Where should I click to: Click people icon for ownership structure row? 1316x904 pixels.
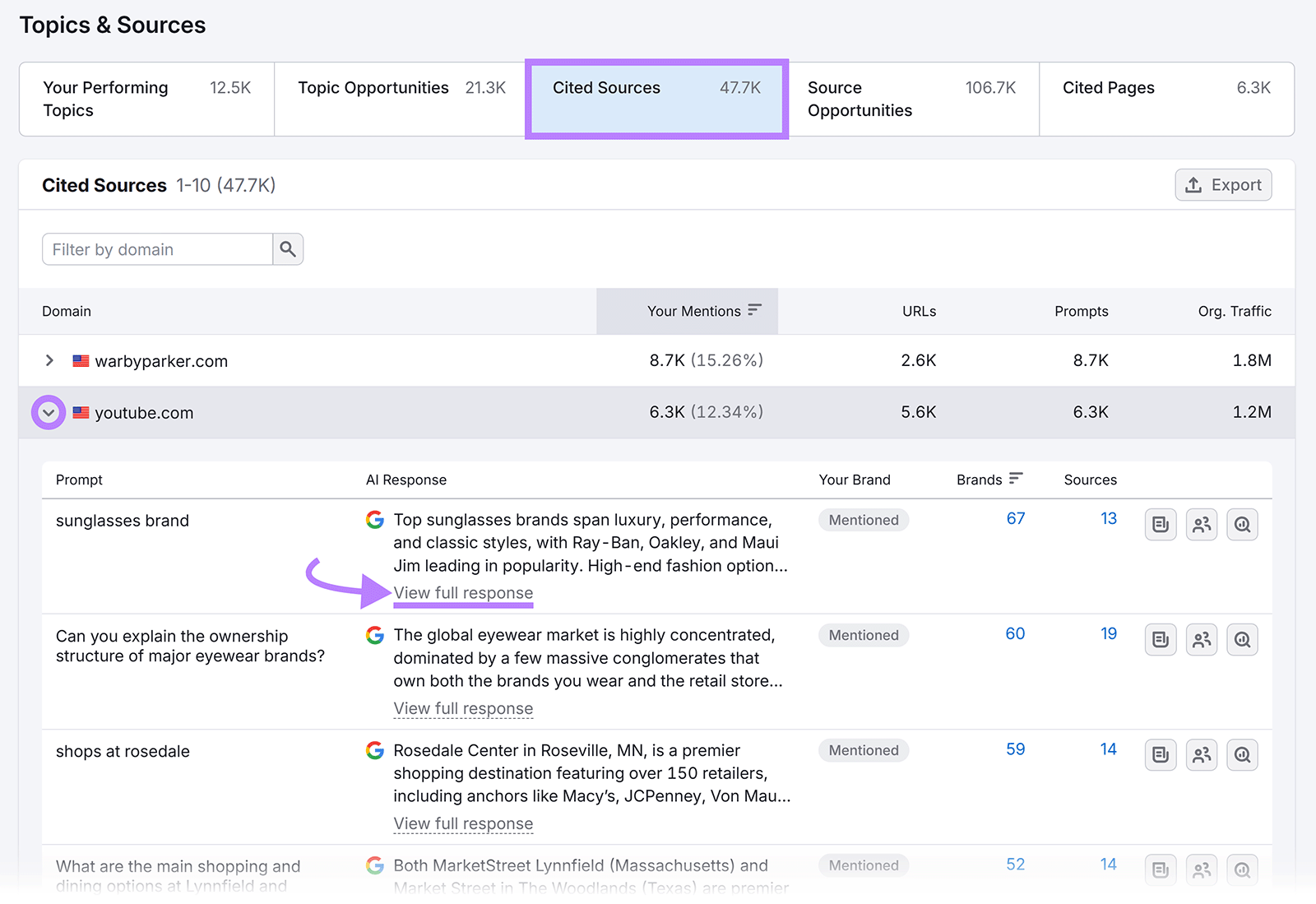[x=1202, y=640]
